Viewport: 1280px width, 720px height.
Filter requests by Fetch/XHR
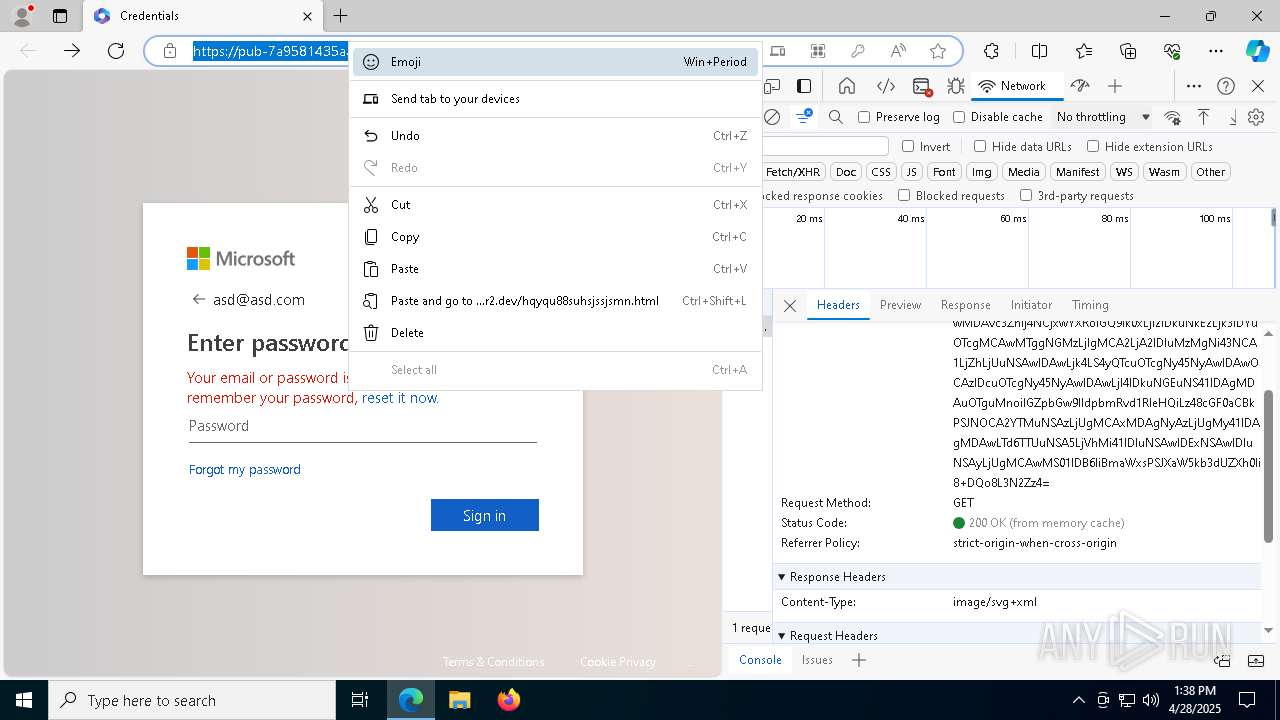point(792,172)
